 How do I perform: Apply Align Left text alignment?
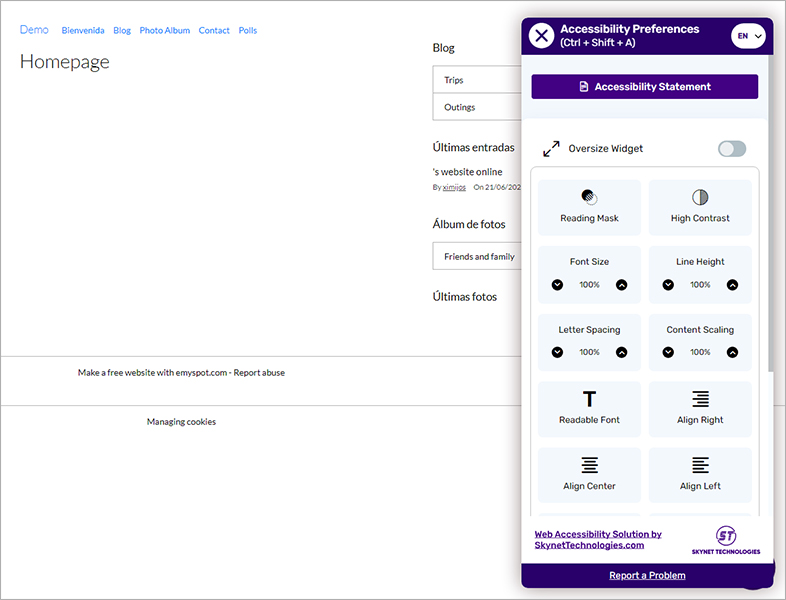click(x=700, y=475)
